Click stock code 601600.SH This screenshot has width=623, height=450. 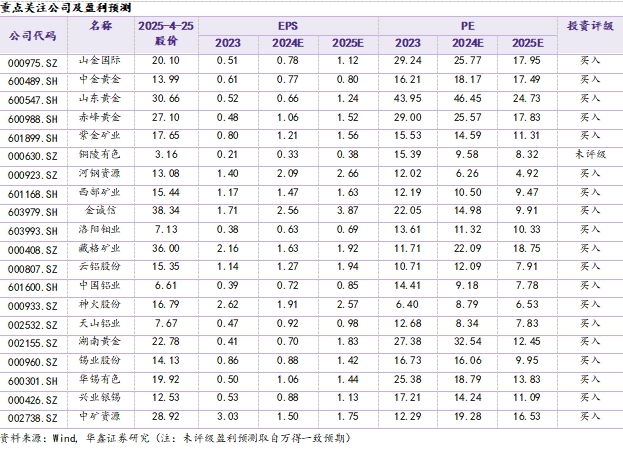coord(33,287)
